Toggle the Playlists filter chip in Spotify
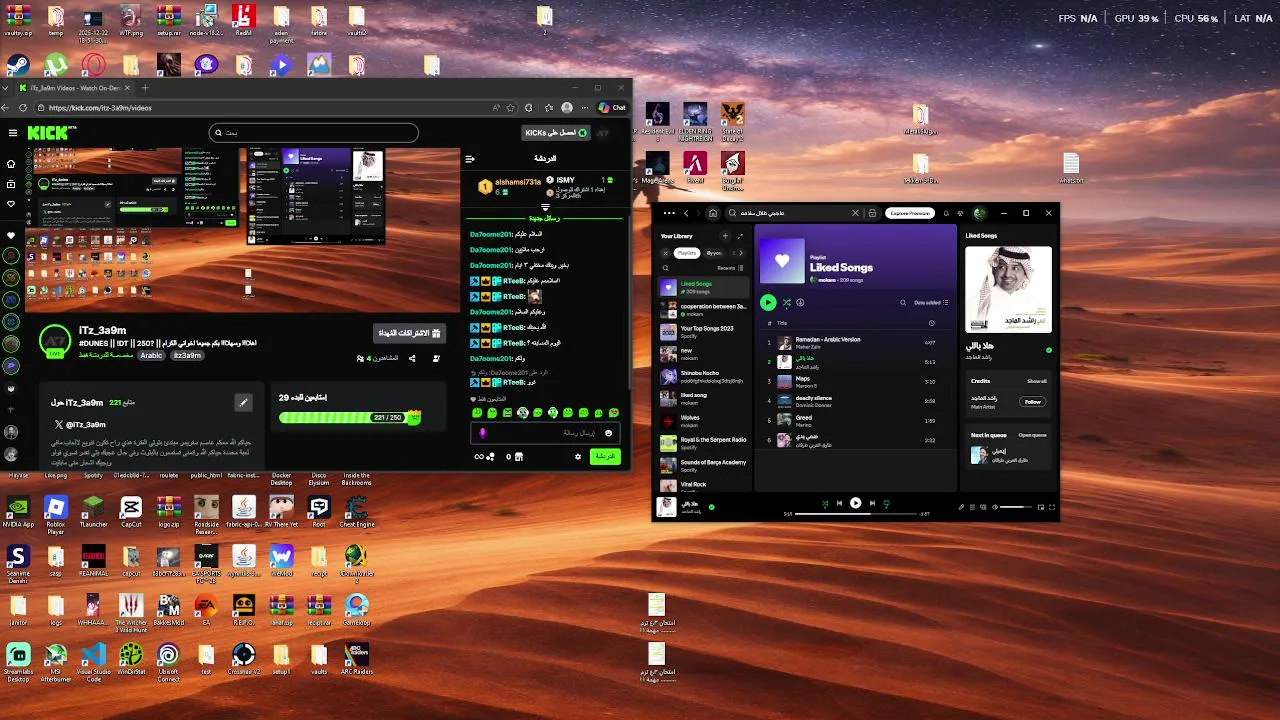Viewport: 1280px width, 720px height. coord(687,253)
